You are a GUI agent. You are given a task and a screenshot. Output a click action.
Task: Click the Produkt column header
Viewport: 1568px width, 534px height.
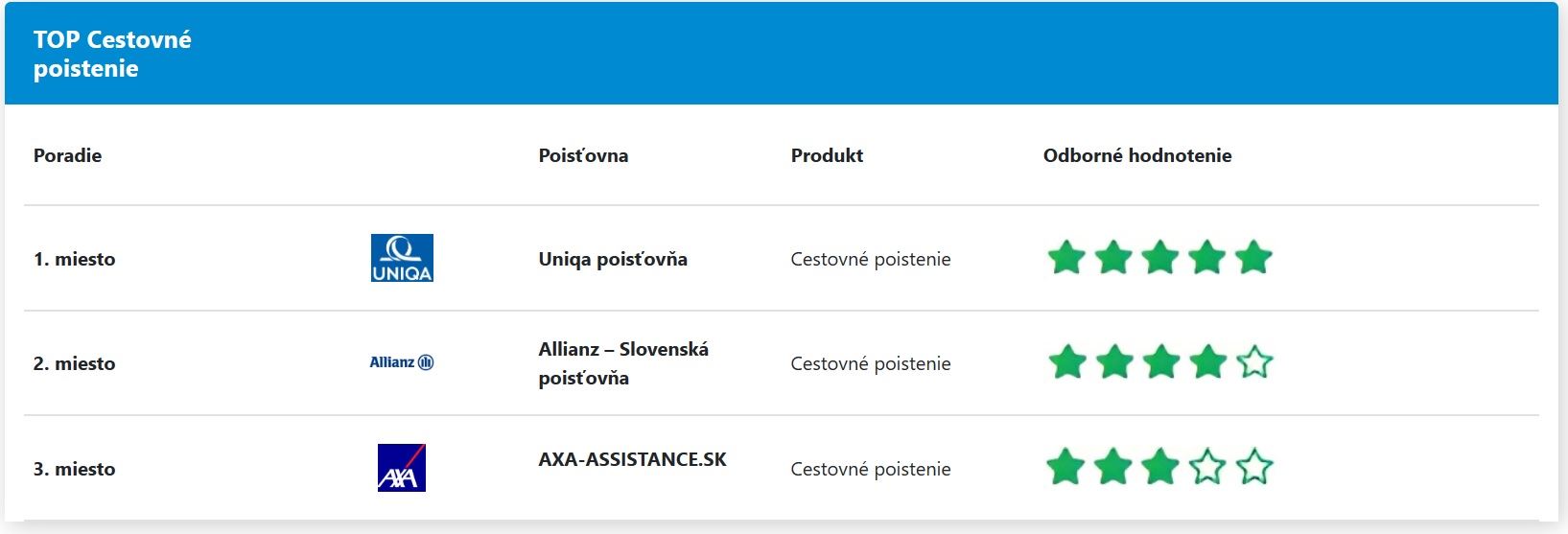coord(827,155)
